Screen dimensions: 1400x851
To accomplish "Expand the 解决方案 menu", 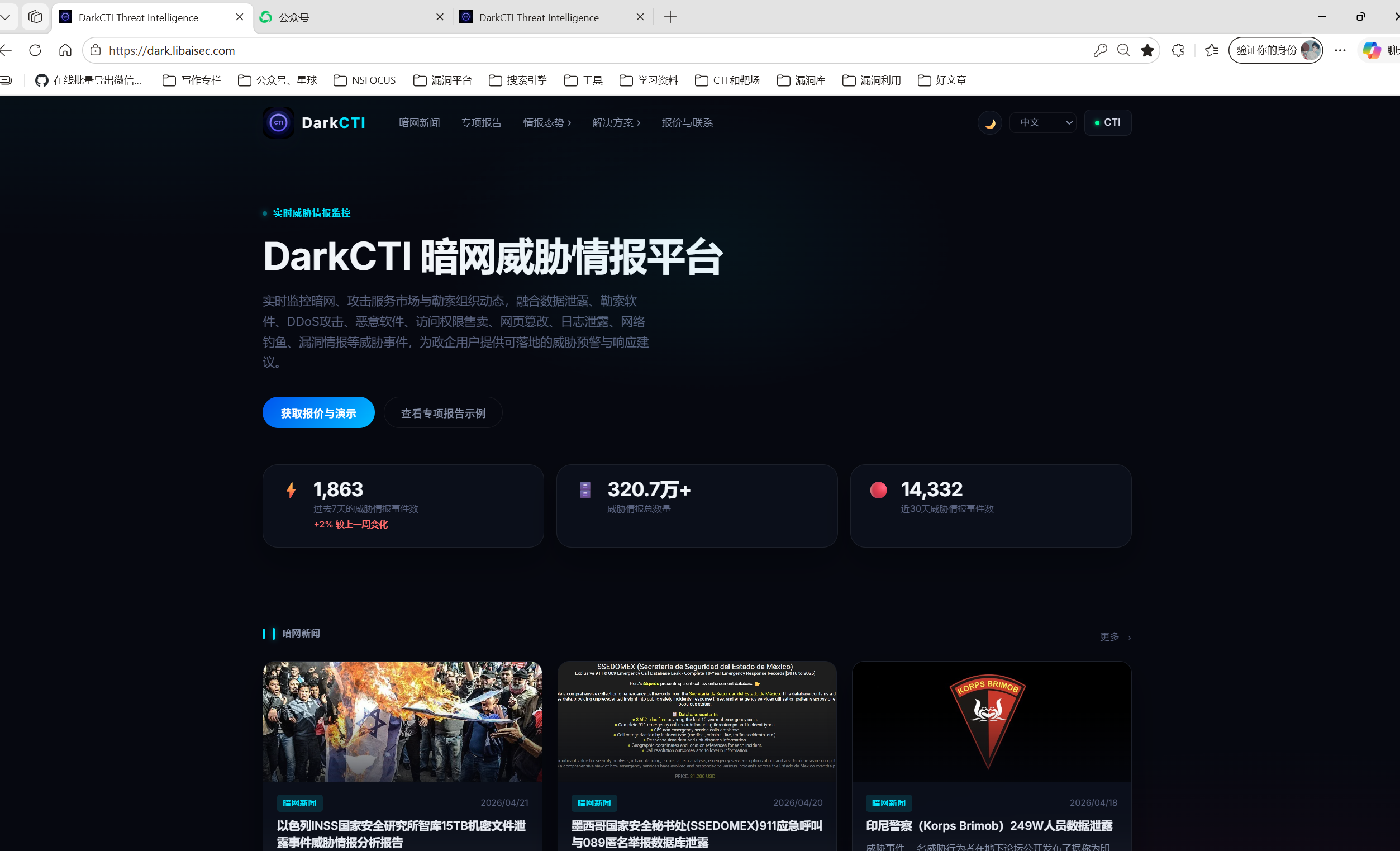I will [x=616, y=122].
